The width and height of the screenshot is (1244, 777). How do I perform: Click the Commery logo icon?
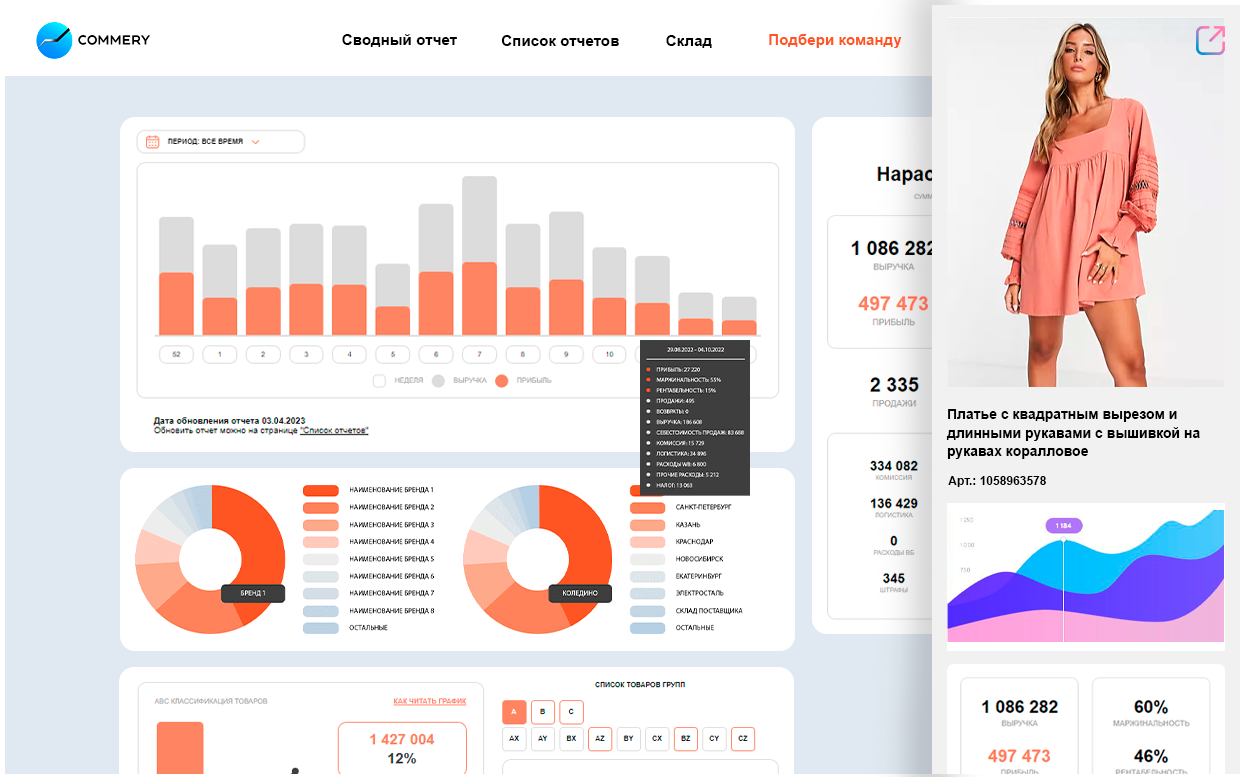54,40
